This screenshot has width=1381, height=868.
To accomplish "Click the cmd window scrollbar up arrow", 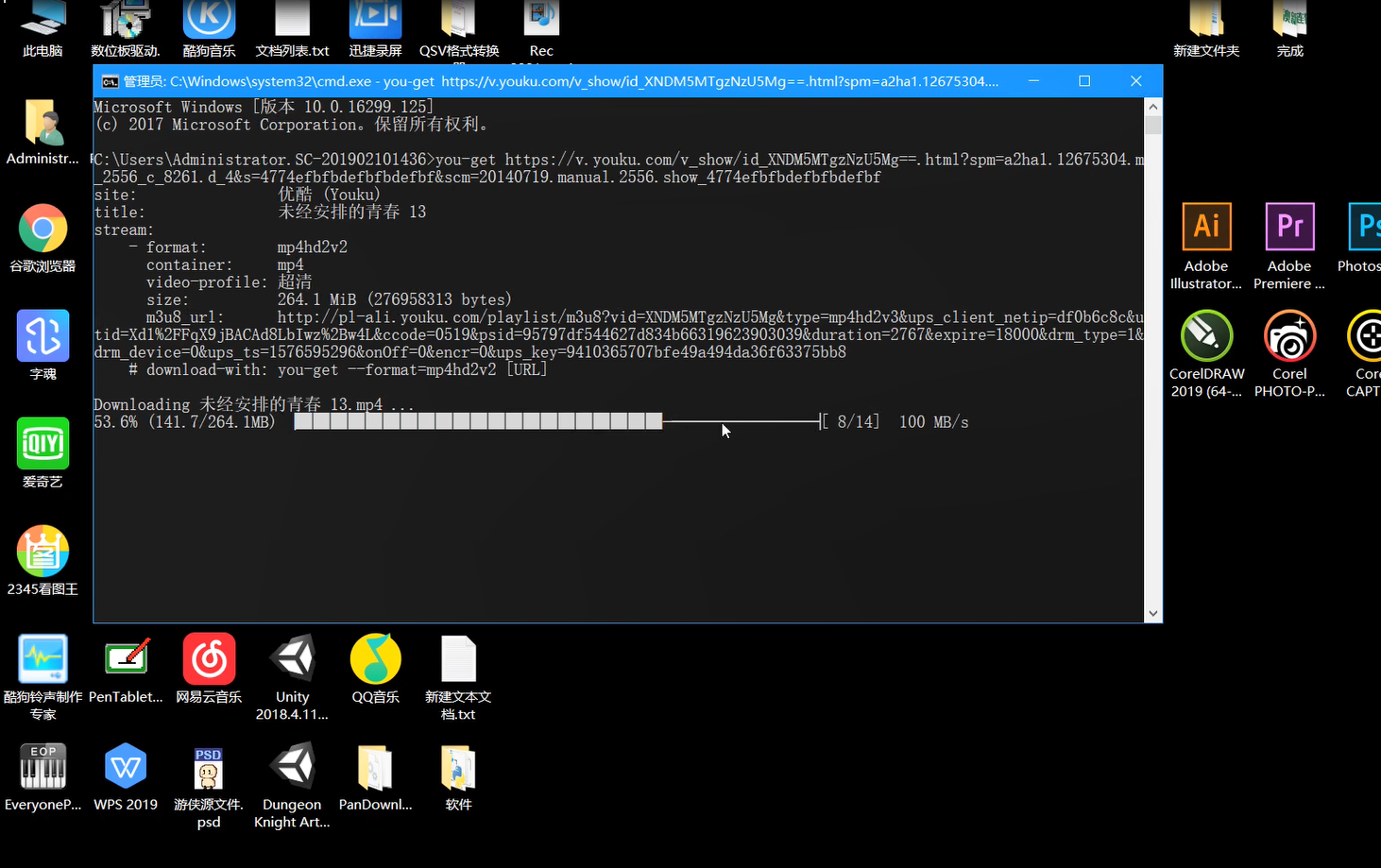I will [x=1152, y=107].
